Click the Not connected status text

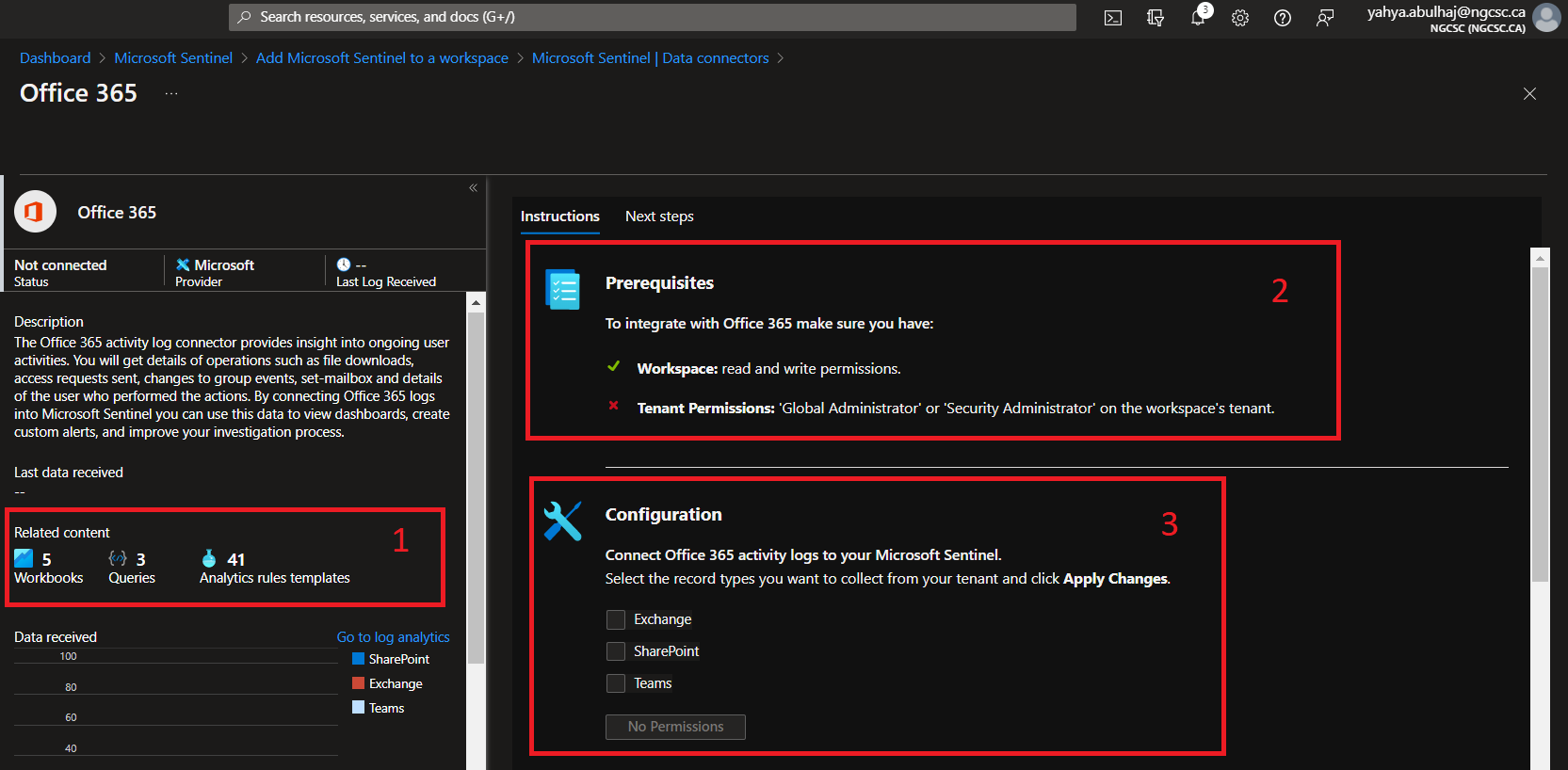click(60, 265)
